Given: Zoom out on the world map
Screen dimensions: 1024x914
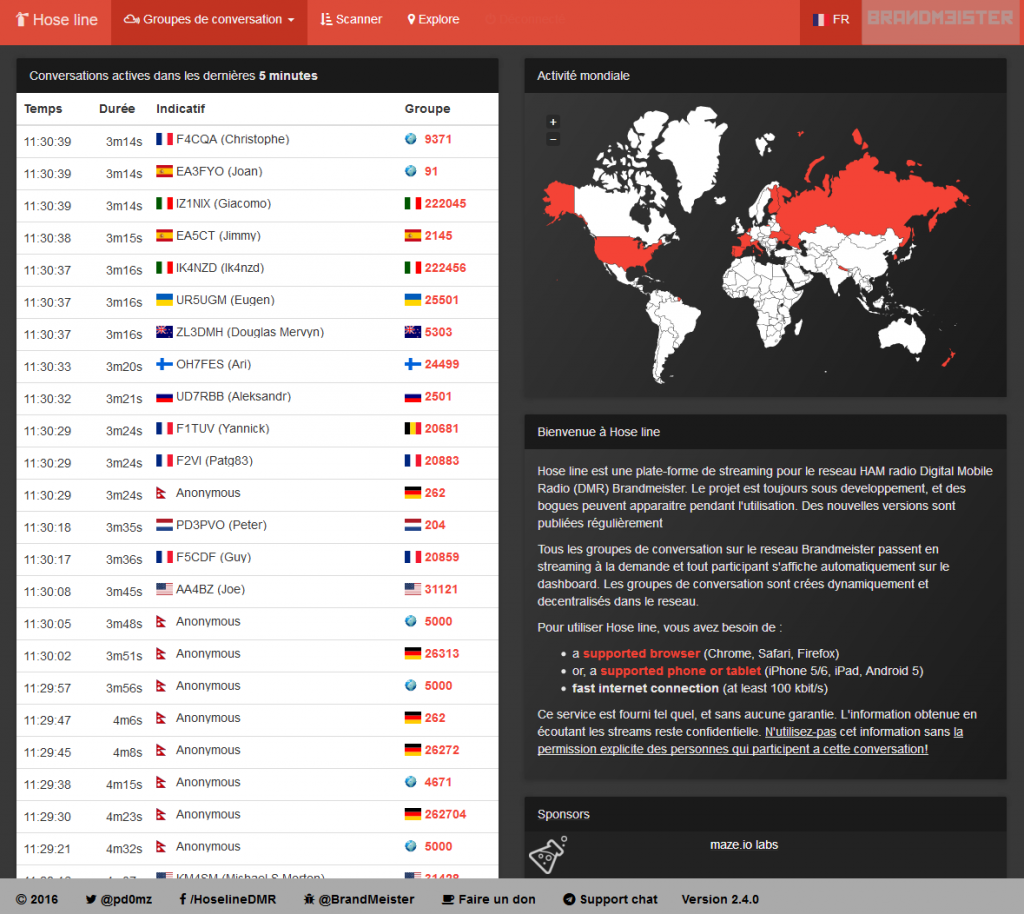Looking at the screenshot, I should pos(553,139).
